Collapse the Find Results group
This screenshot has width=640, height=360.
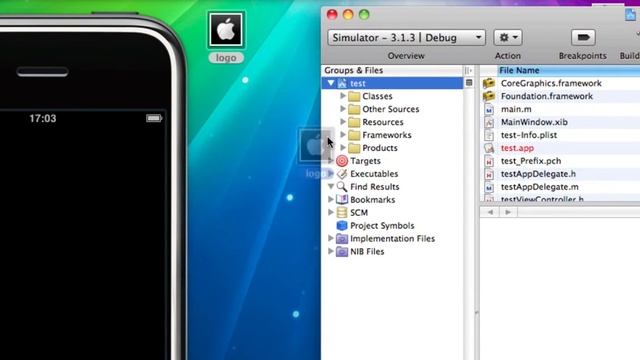331,187
